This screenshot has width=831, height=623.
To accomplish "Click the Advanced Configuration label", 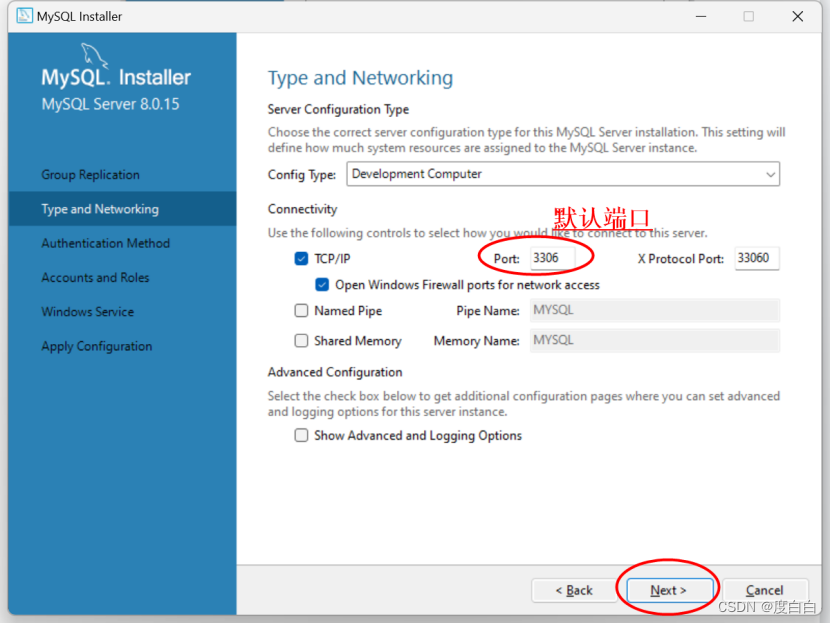I will 335,372.
